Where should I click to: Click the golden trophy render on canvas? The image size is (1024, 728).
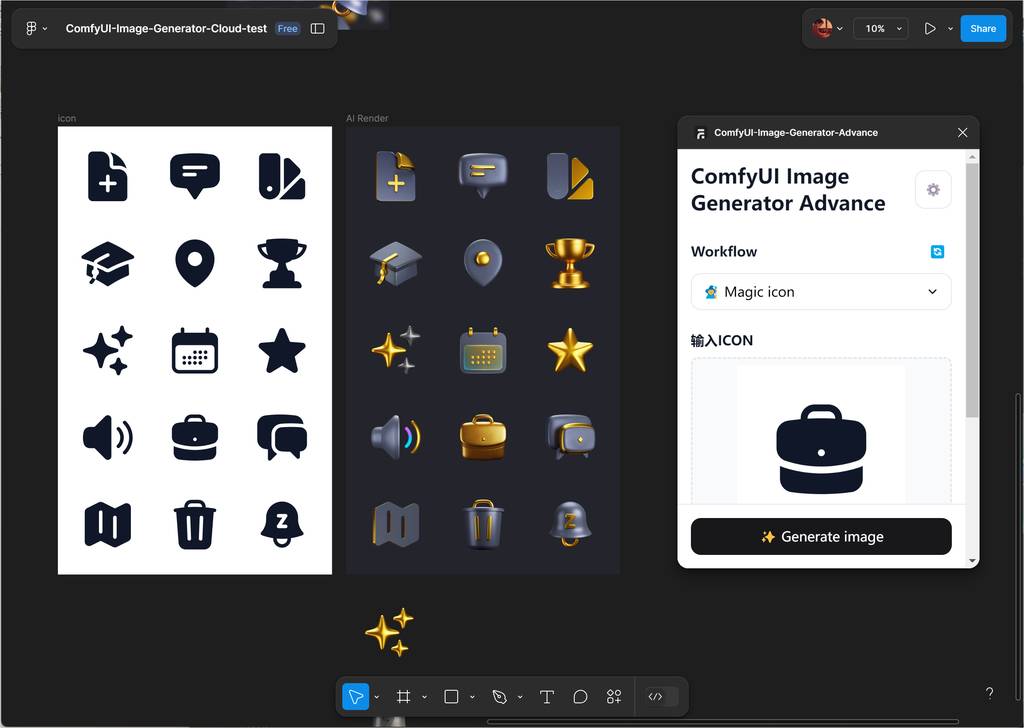[x=570, y=262]
